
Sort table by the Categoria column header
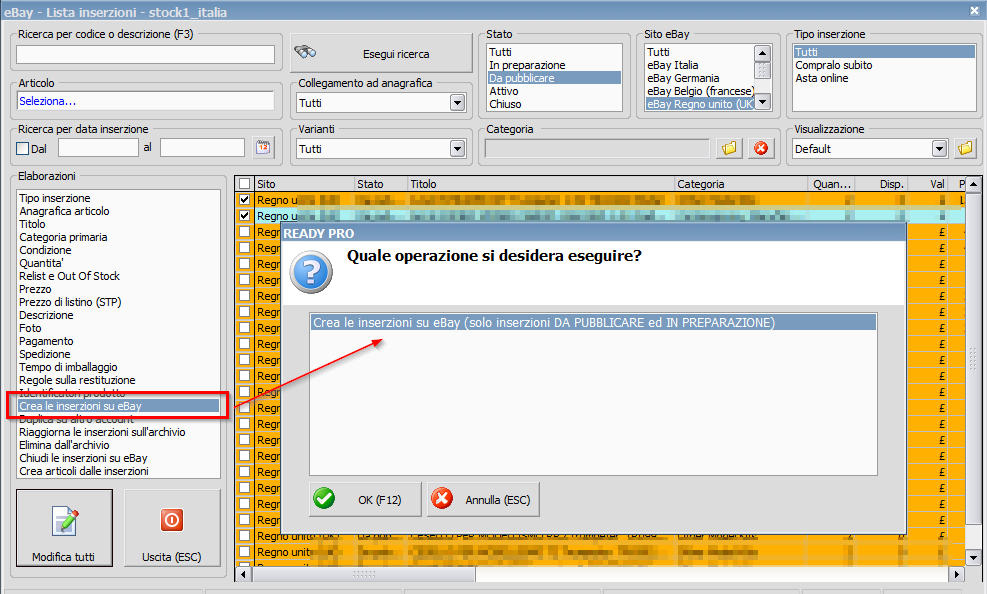coord(741,184)
